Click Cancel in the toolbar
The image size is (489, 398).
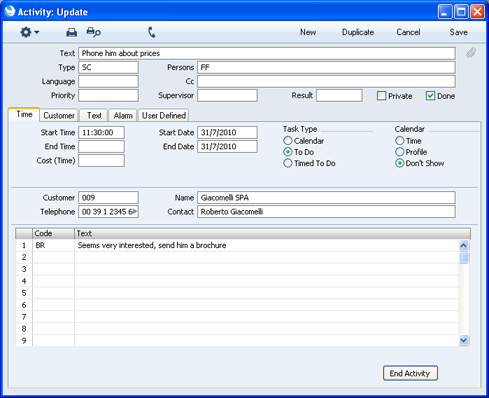coord(408,32)
